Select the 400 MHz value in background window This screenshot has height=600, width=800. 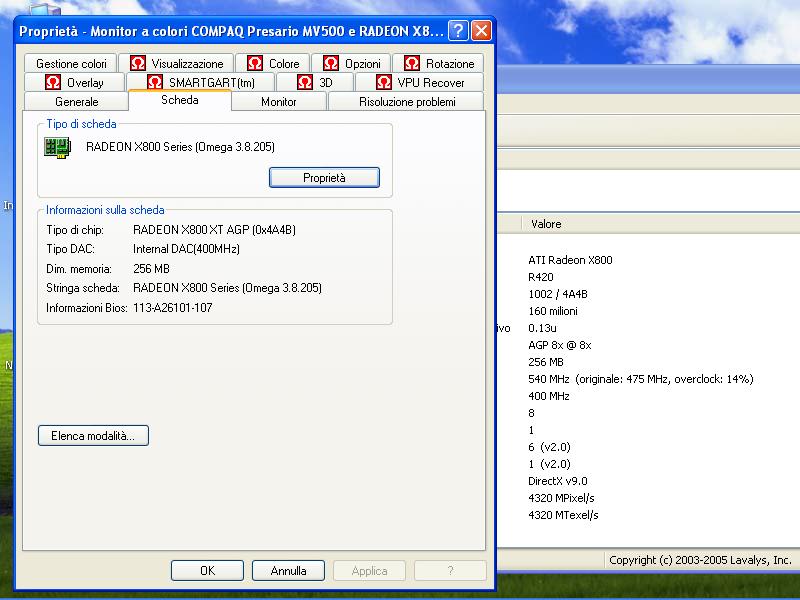548,396
